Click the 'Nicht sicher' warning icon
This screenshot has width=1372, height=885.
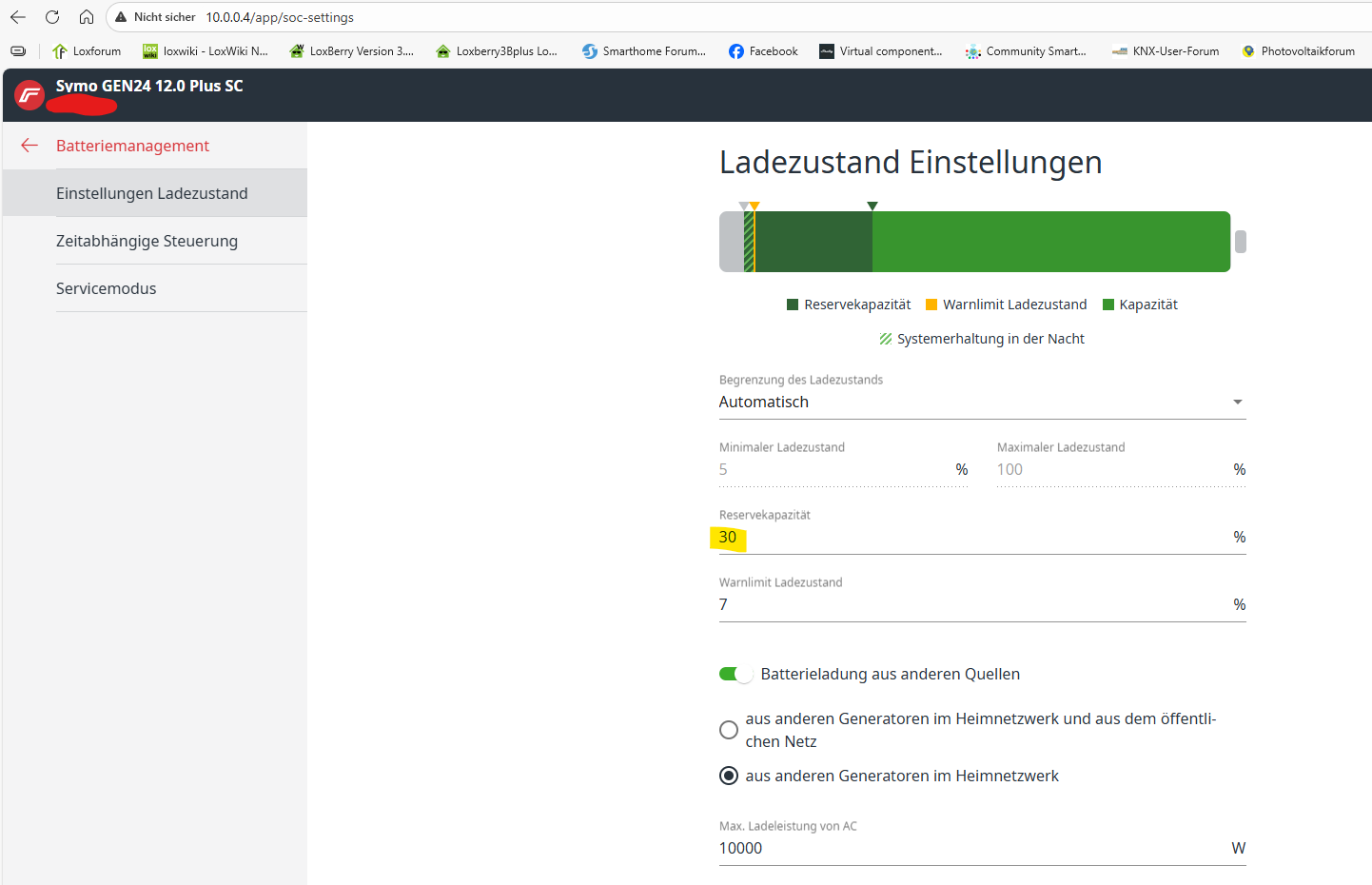121,17
